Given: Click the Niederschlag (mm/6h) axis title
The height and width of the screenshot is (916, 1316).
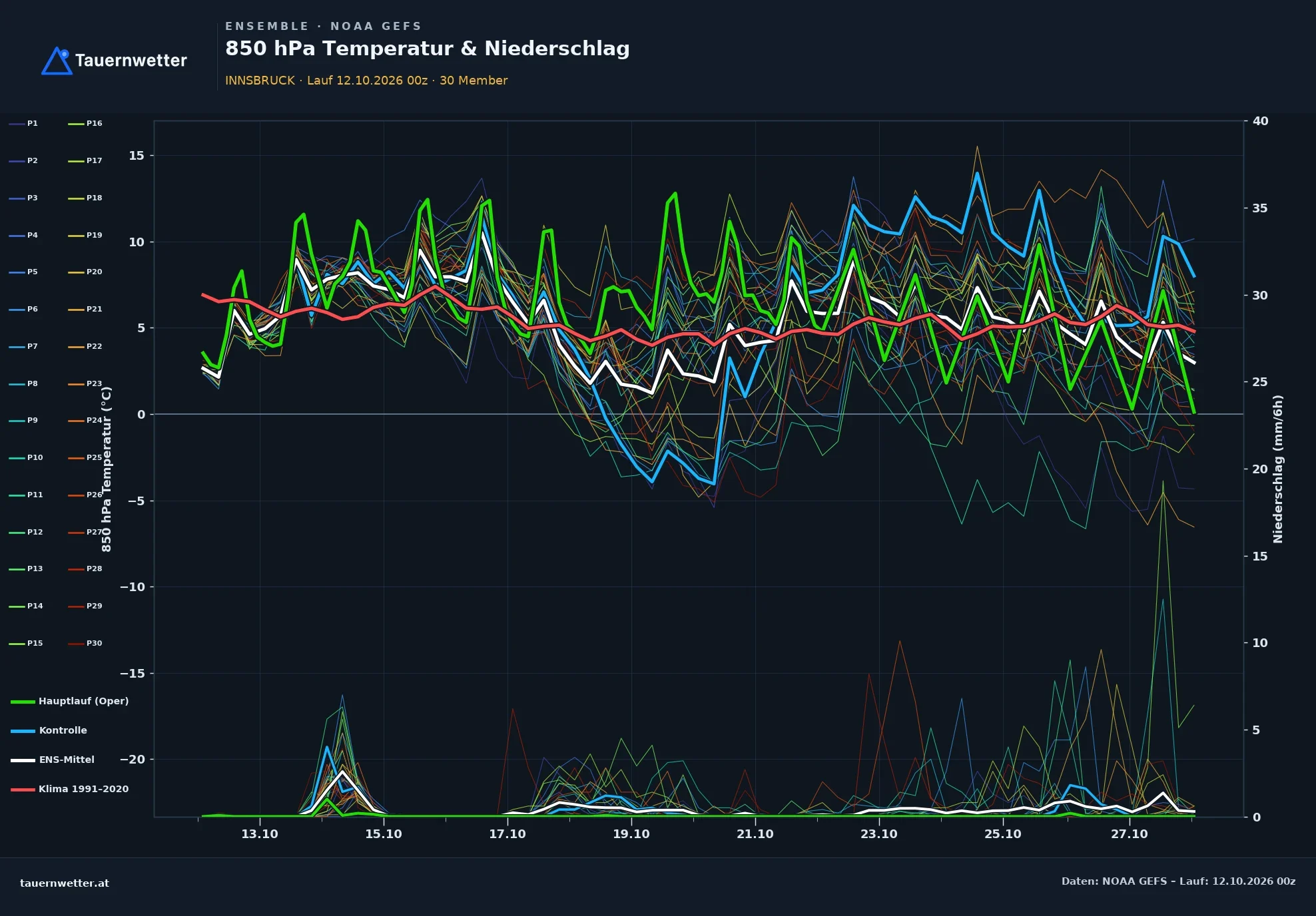Looking at the screenshot, I should 1278,469.
